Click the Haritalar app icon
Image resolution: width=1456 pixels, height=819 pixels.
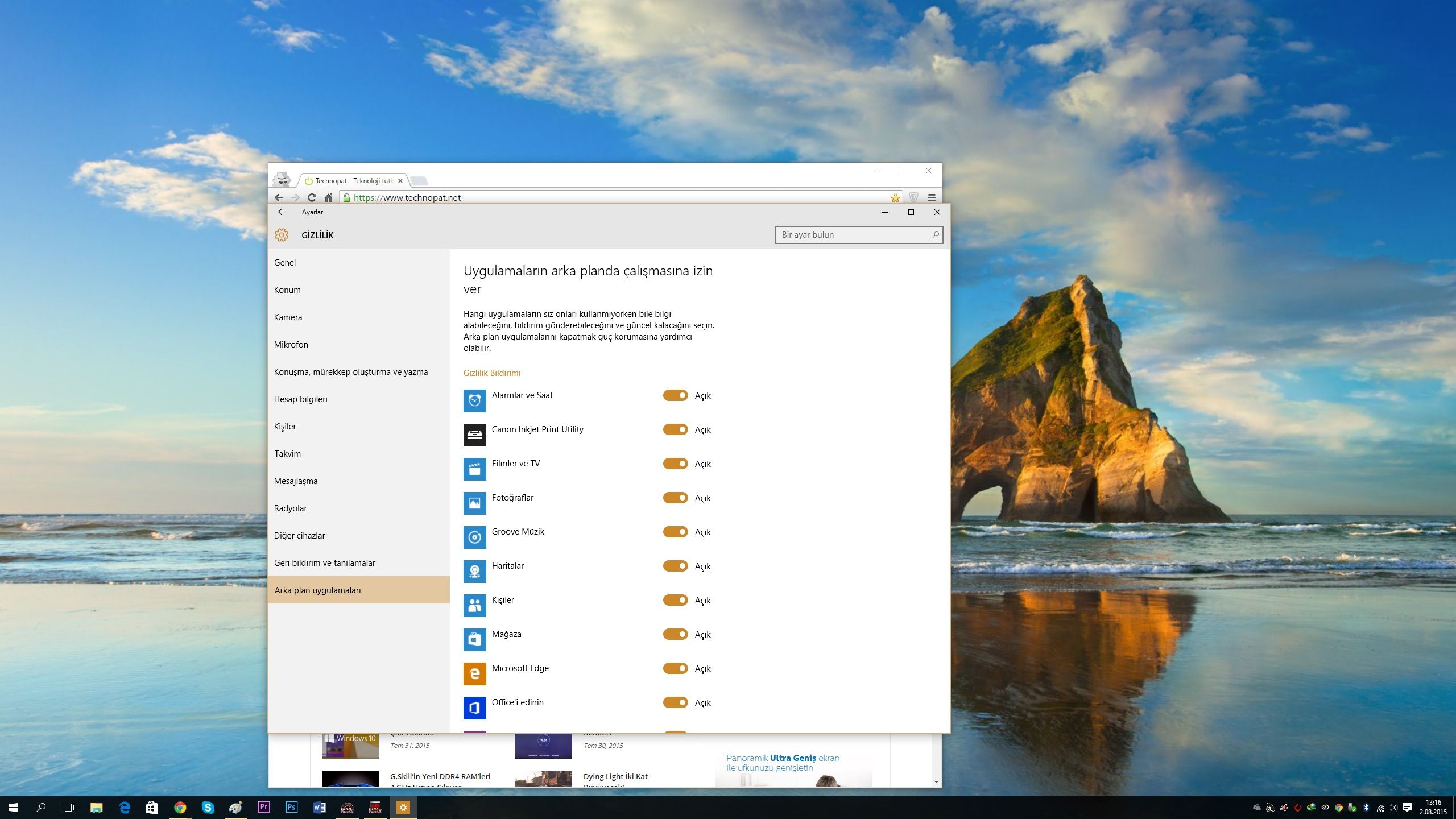(x=474, y=572)
